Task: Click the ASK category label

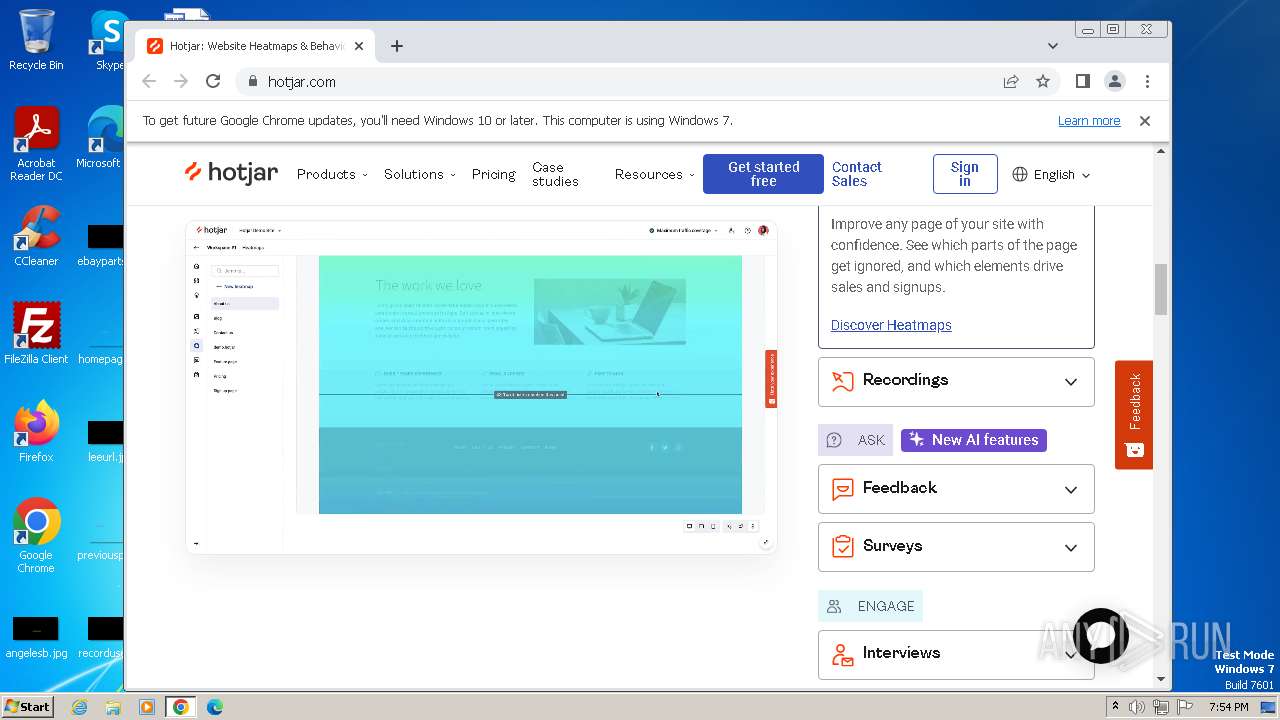Action: (x=856, y=440)
